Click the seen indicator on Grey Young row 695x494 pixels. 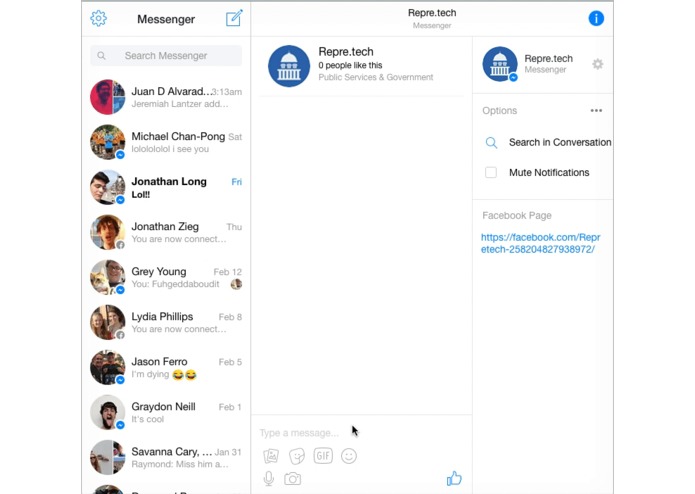pyautogui.click(x=236, y=284)
